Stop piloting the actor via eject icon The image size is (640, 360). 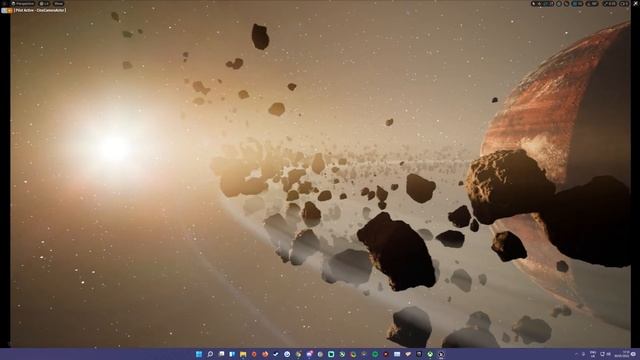click(4, 10)
